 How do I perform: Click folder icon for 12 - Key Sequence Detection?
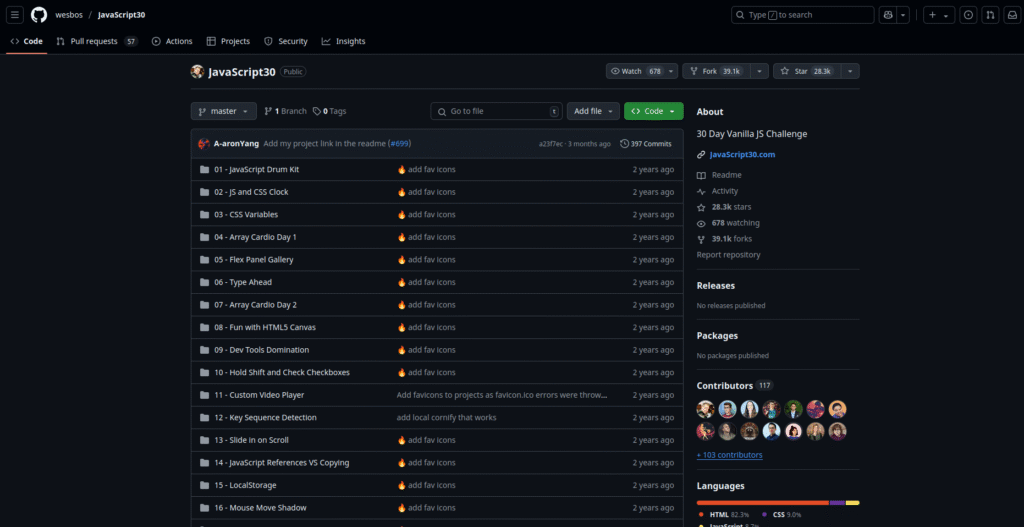pyautogui.click(x=204, y=418)
